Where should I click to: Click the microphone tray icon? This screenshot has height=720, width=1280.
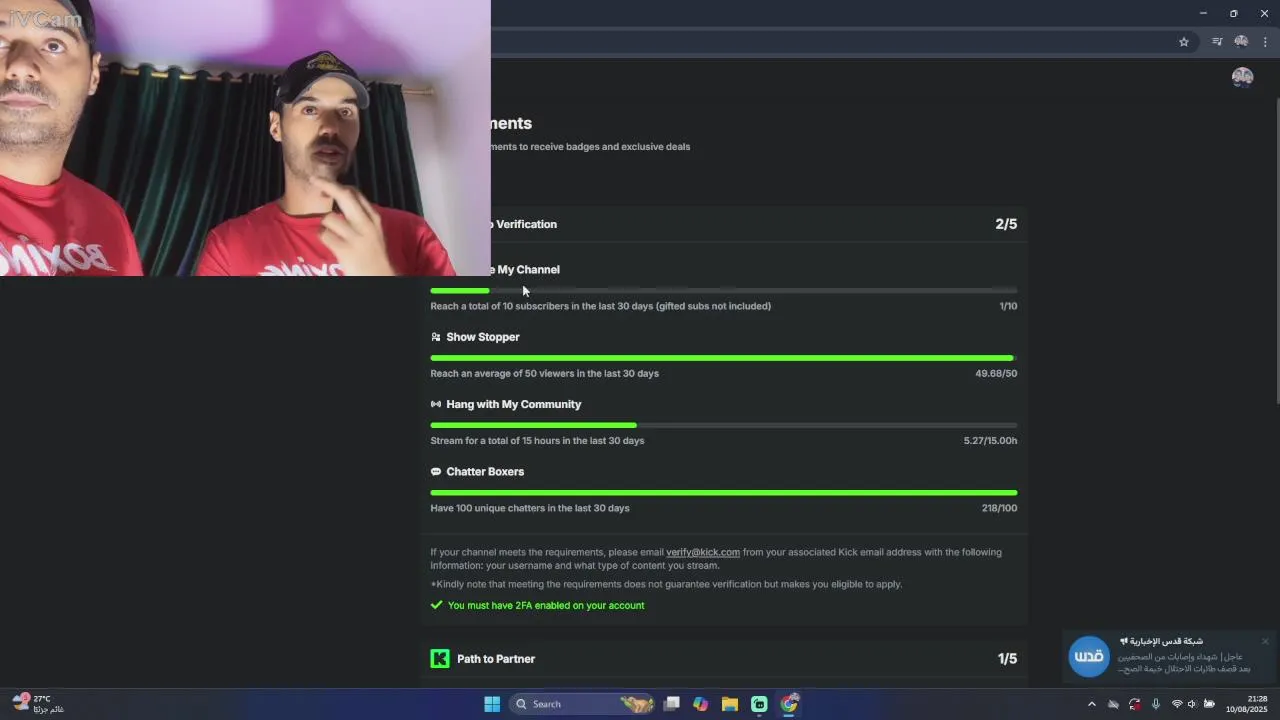coord(1156,704)
